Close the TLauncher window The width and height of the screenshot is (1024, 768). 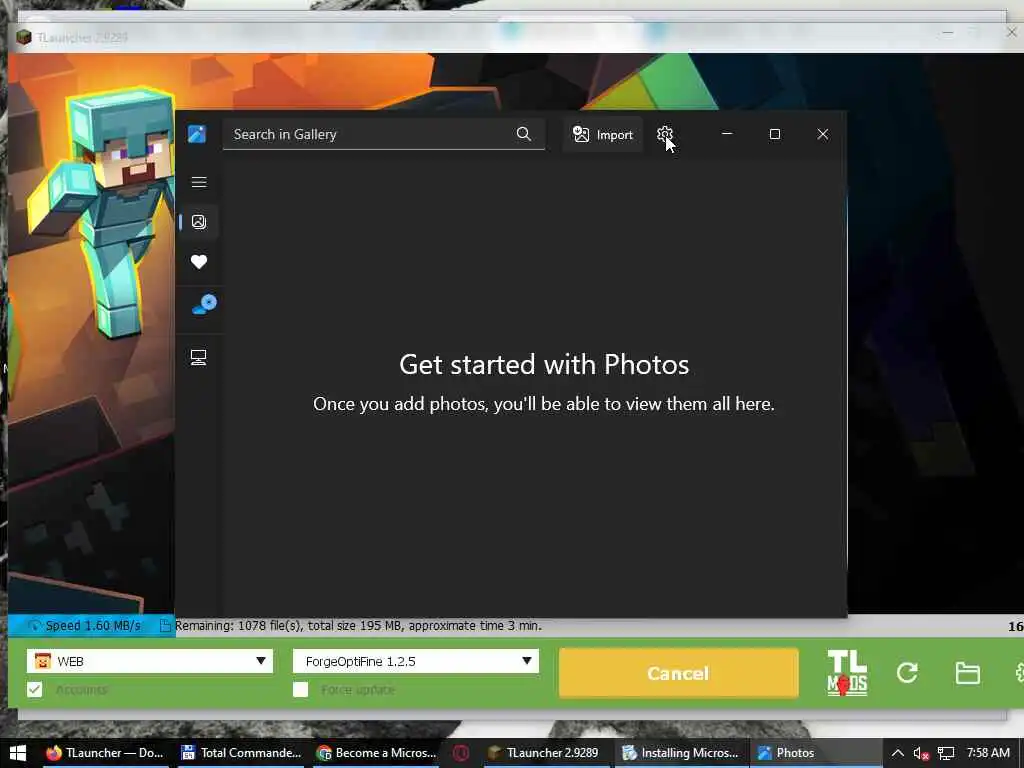1012,32
